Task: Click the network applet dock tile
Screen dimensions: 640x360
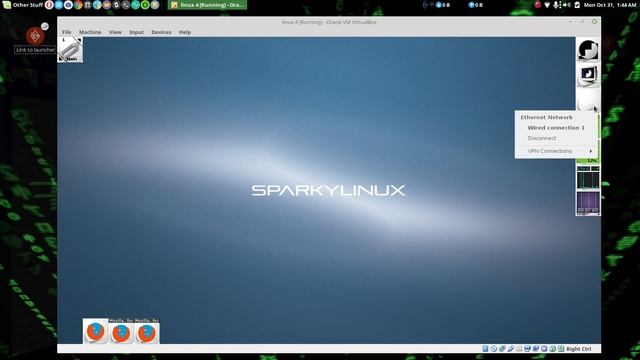Action: click(x=588, y=99)
